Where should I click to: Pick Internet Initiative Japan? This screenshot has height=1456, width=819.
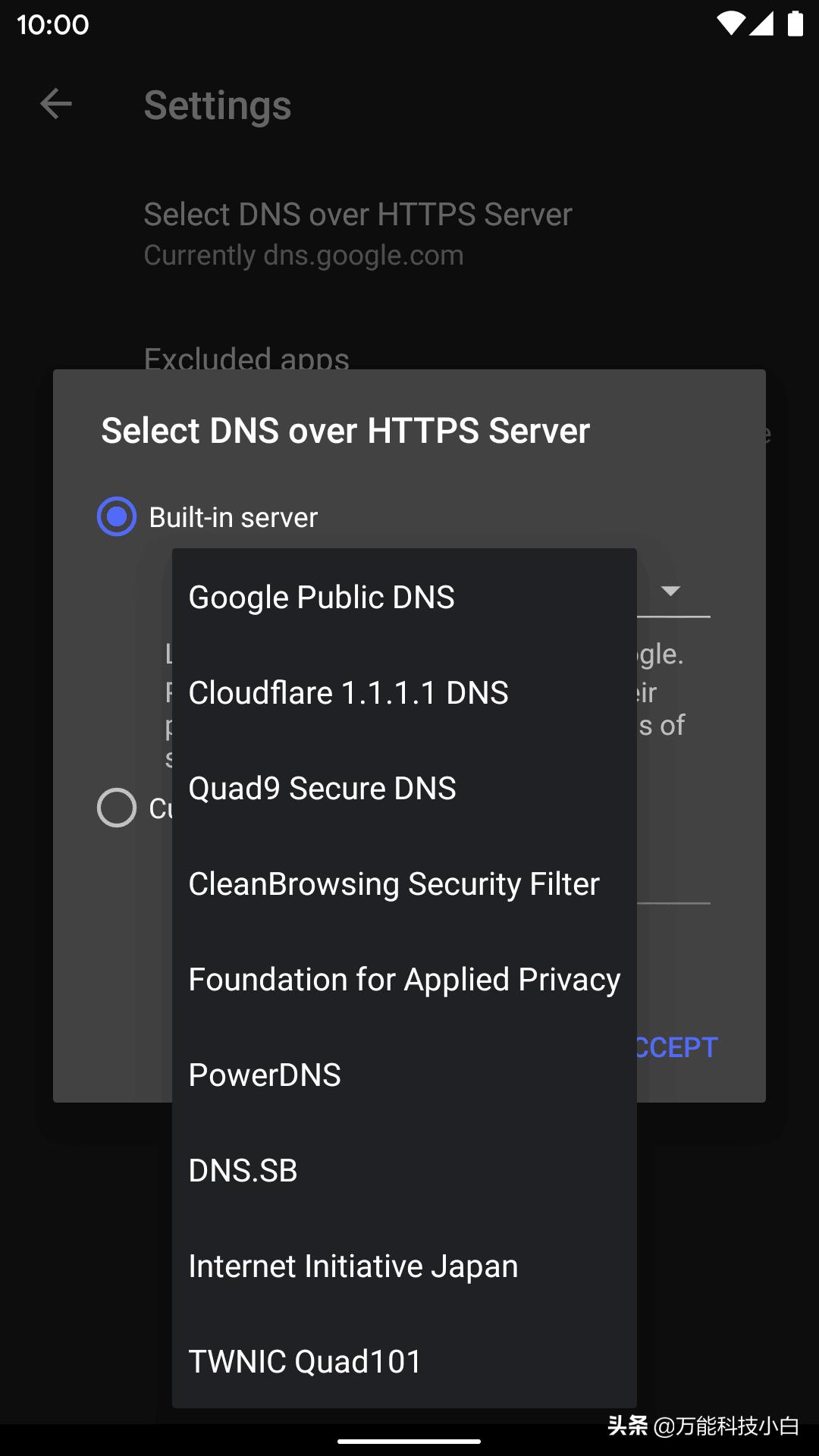click(353, 1266)
